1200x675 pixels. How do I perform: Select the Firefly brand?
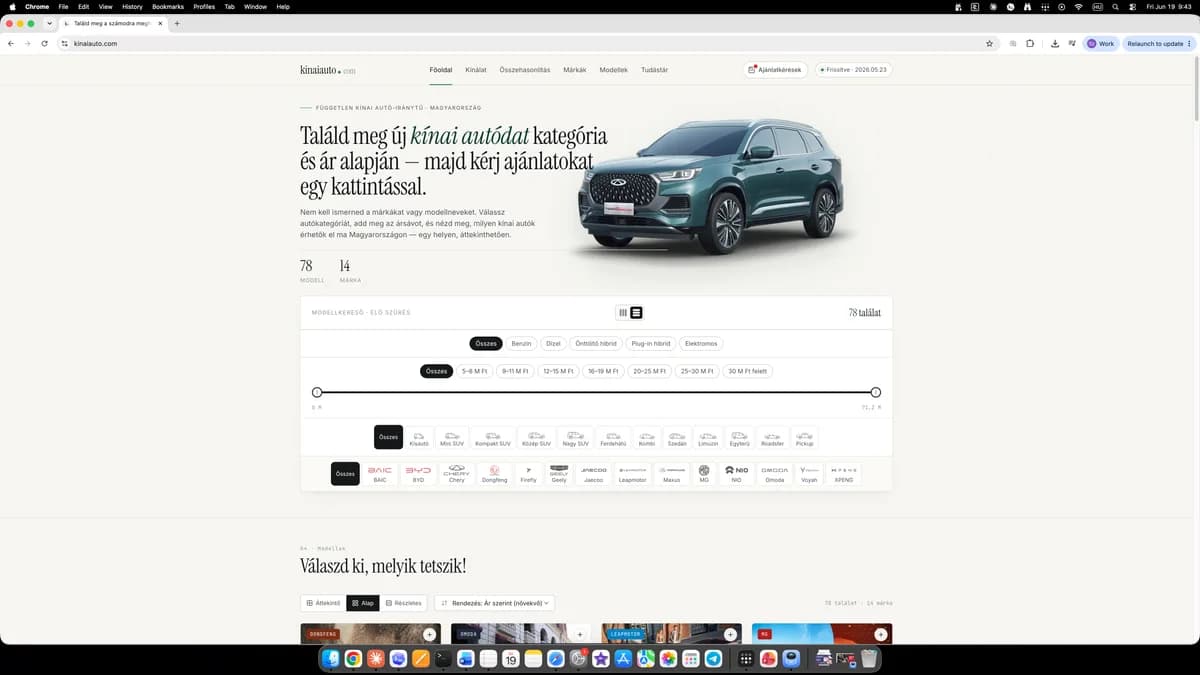[528, 474]
